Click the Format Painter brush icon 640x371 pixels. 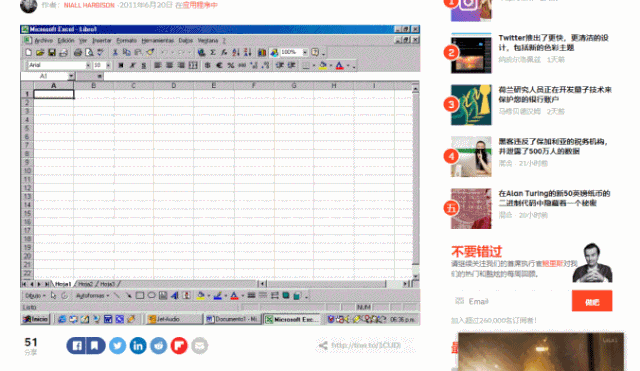[150, 52]
